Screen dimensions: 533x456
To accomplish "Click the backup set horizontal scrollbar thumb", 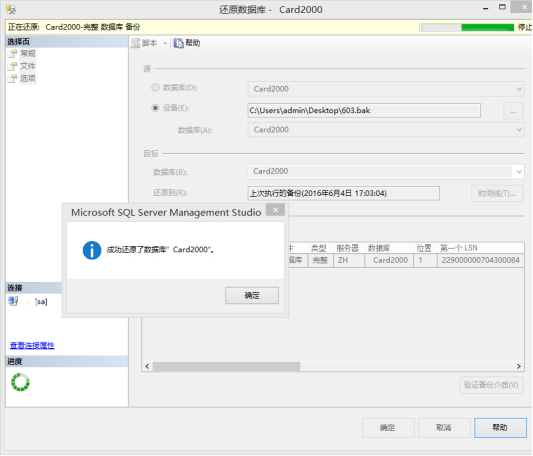I will click(x=226, y=367).
